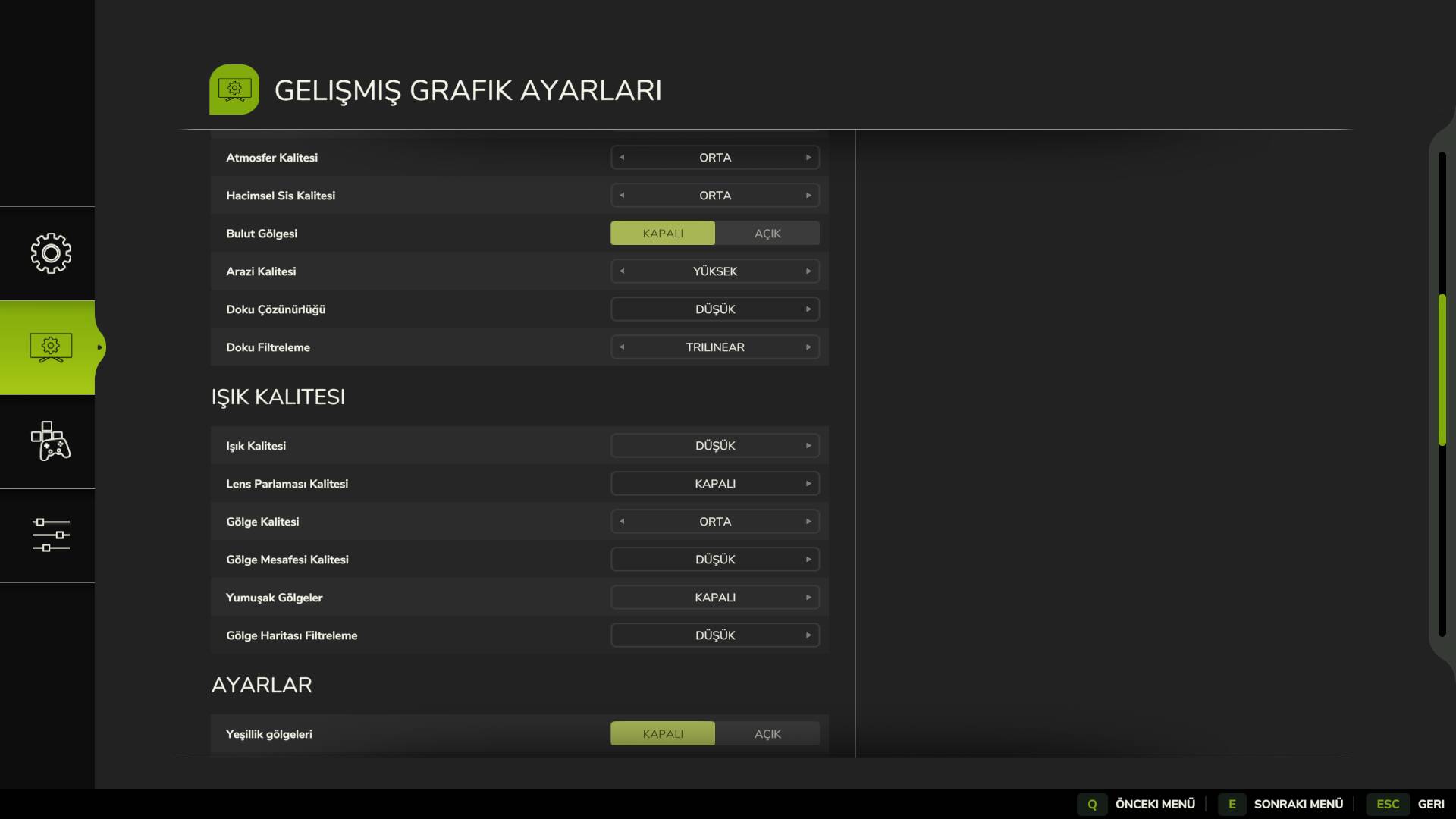Set Bulut Gölgesi to AÇIK
The image size is (1456, 819).
(x=767, y=234)
